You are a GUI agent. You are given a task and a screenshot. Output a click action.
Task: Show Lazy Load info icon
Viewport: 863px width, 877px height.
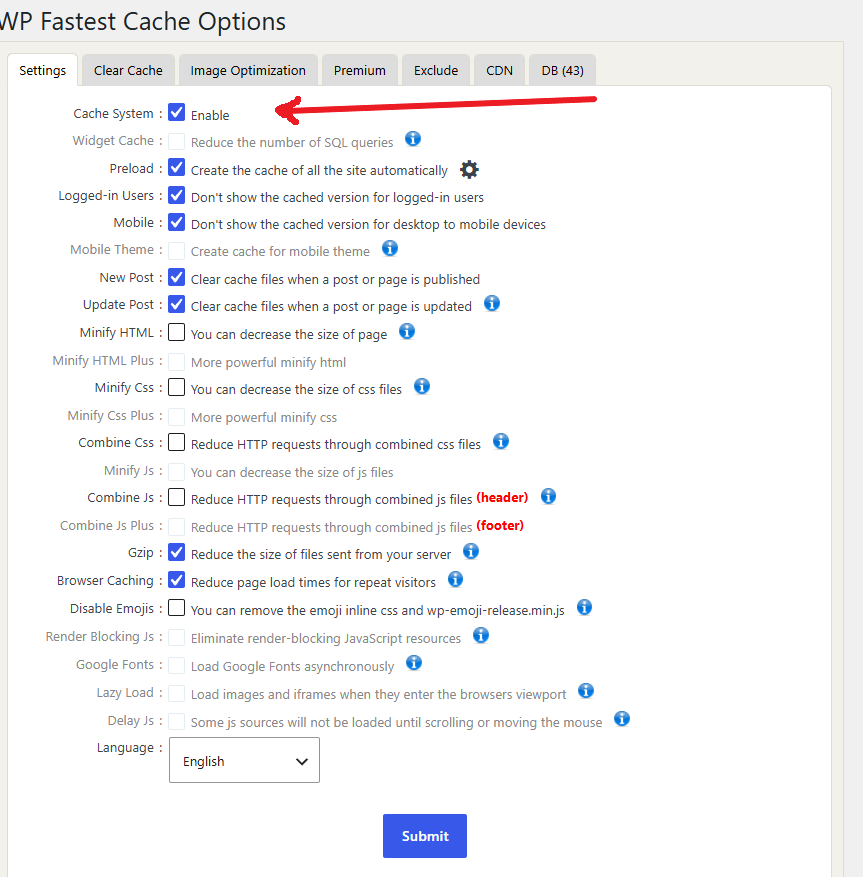point(586,691)
